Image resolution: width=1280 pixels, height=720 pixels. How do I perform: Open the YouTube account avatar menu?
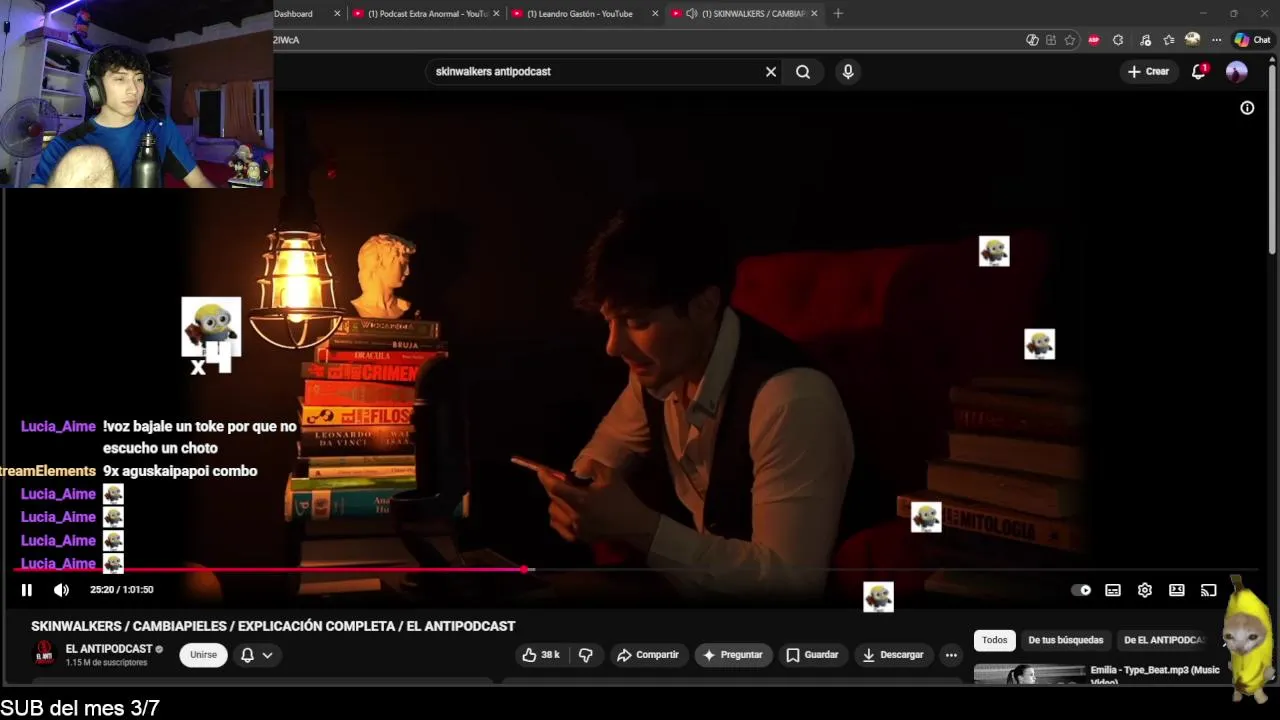point(1237,72)
